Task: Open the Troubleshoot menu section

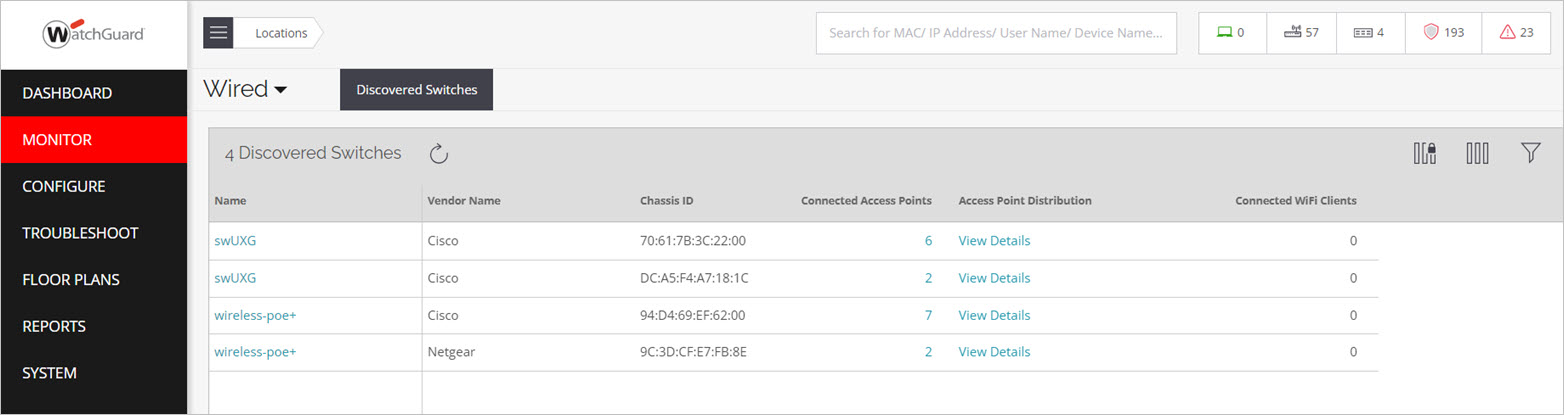Action: tap(80, 233)
